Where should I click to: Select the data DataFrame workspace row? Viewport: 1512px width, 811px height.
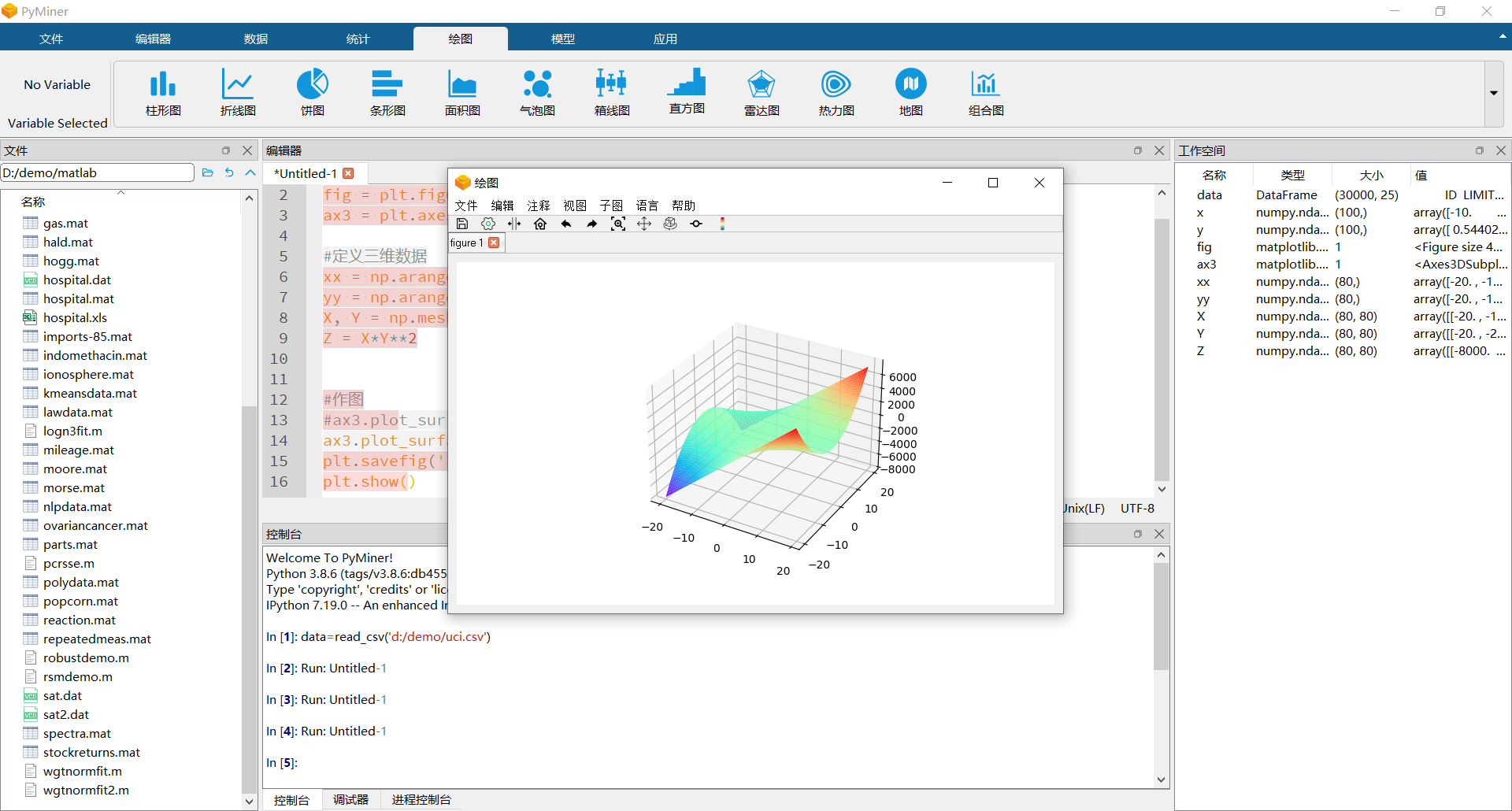tap(1343, 194)
